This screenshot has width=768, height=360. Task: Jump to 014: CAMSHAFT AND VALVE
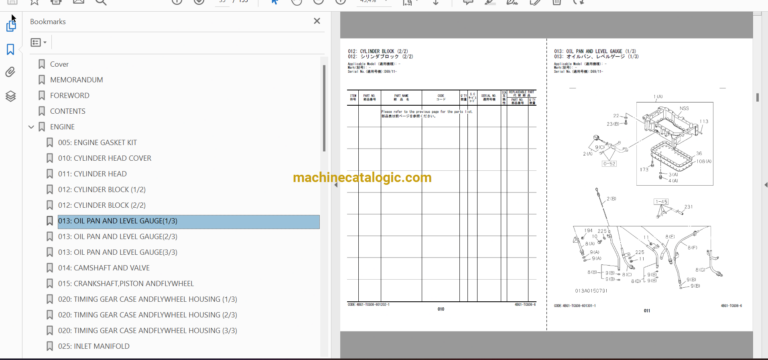(x=104, y=268)
